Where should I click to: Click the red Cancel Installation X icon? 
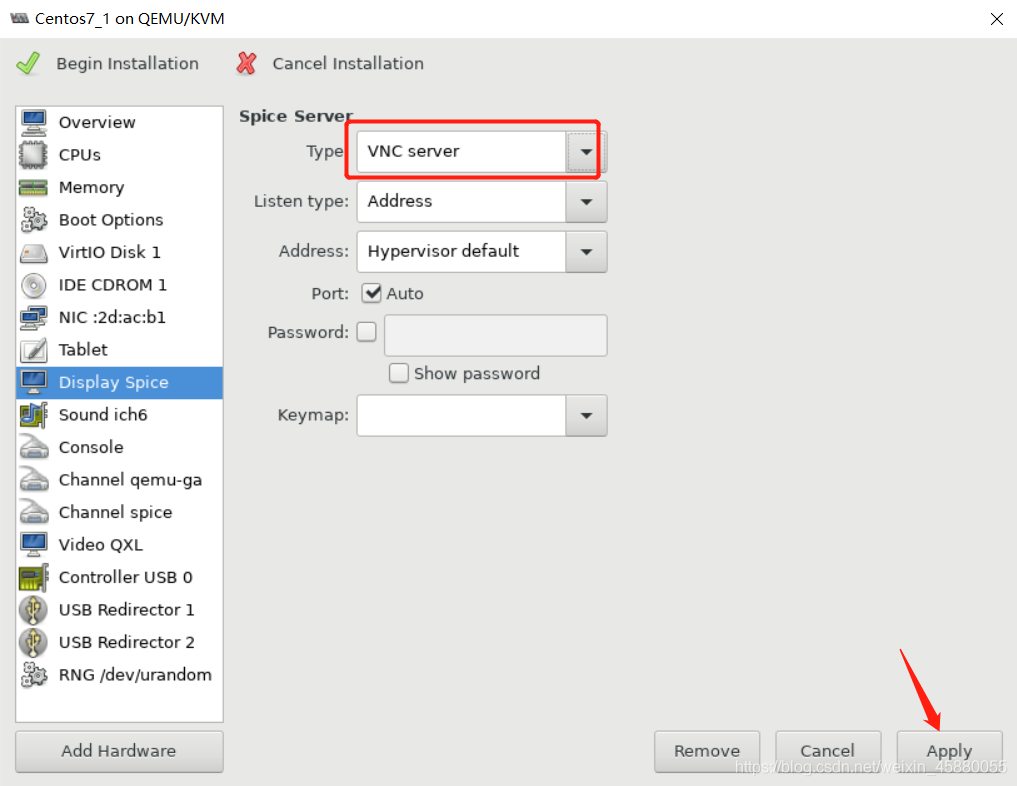246,64
